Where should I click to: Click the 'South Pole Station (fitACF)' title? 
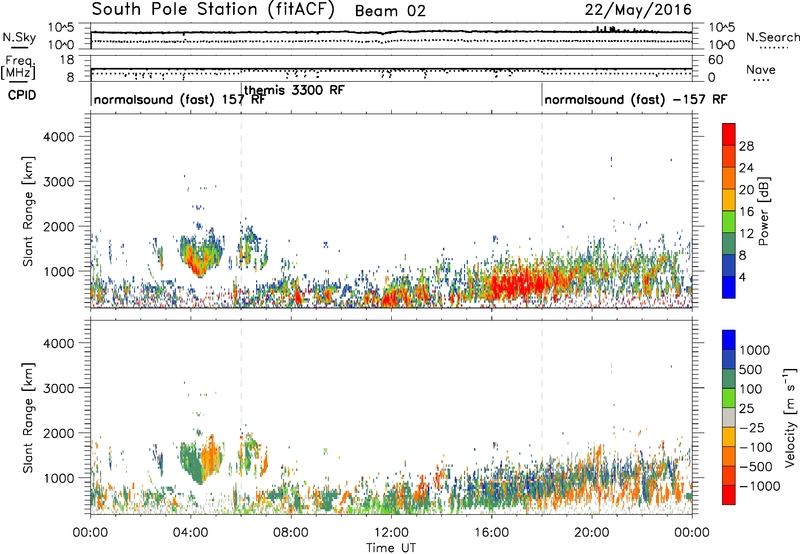click(x=213, y=10)
